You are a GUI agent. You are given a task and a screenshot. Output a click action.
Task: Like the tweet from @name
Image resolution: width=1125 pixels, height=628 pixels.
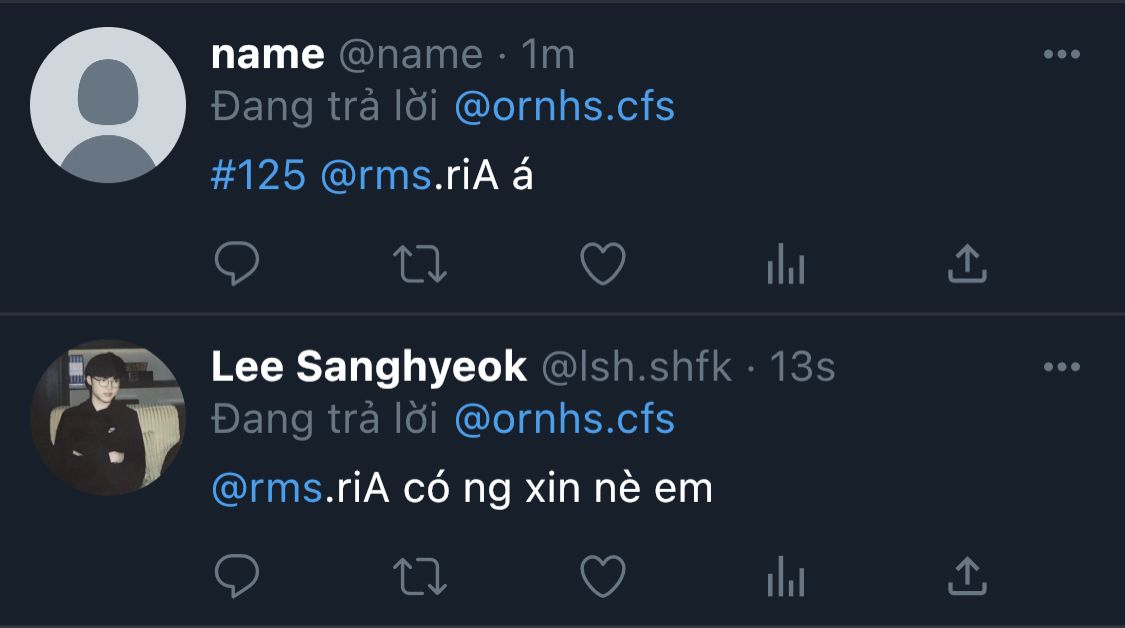coord(603,263)
